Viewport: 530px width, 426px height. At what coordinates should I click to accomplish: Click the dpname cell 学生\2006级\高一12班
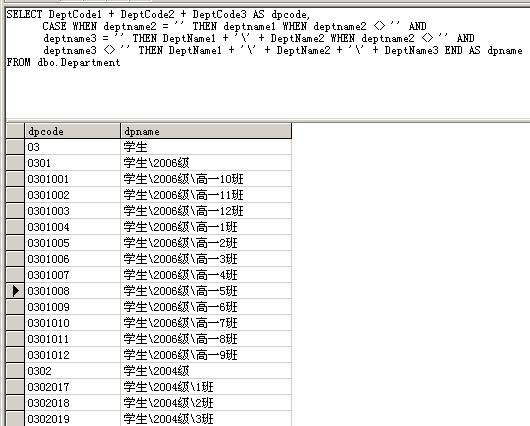tap(206, 211)
